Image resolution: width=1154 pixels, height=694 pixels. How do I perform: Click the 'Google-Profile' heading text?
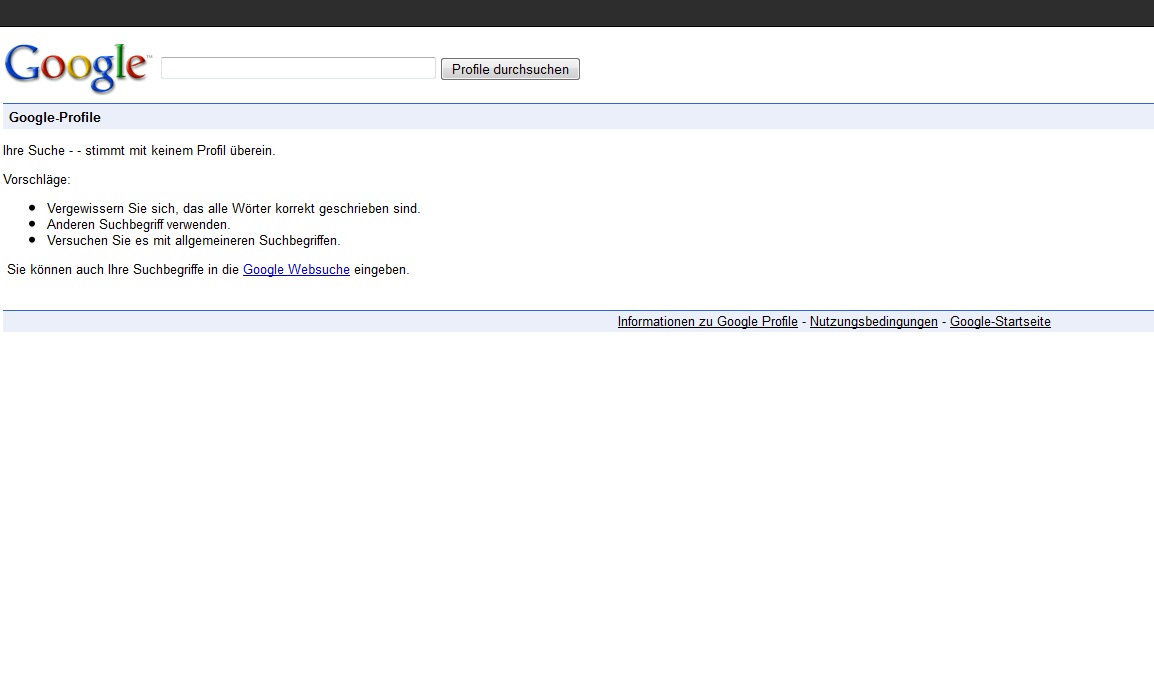[54, 117]
